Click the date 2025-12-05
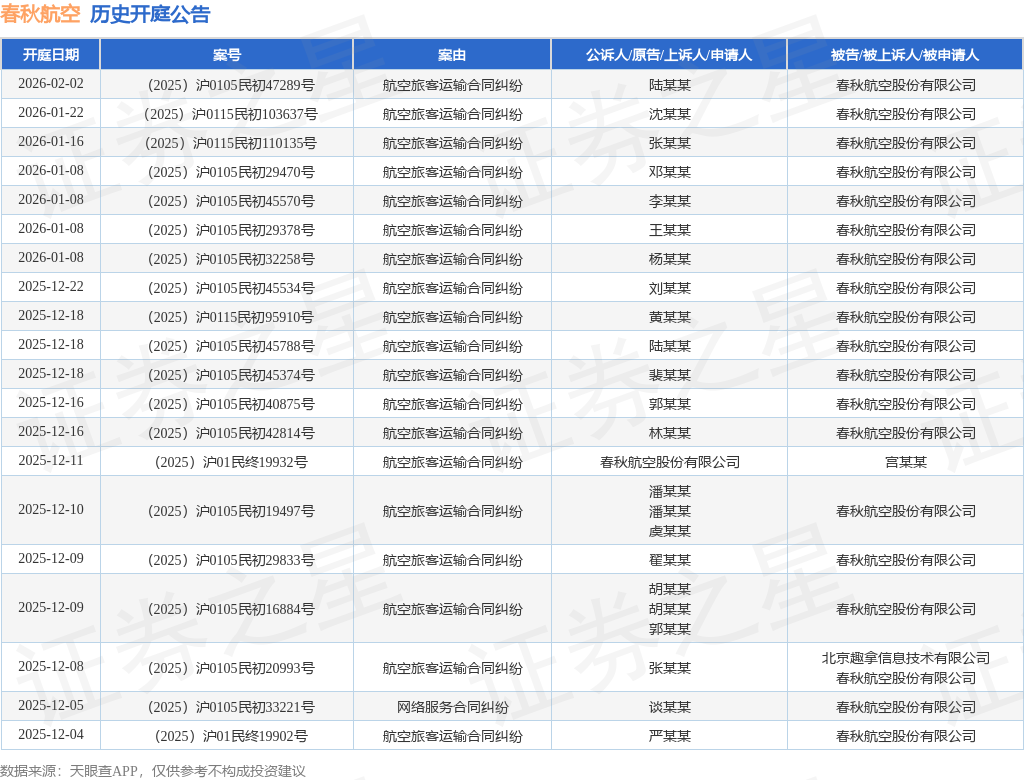 pyautogui.click(x=51, y=706)
